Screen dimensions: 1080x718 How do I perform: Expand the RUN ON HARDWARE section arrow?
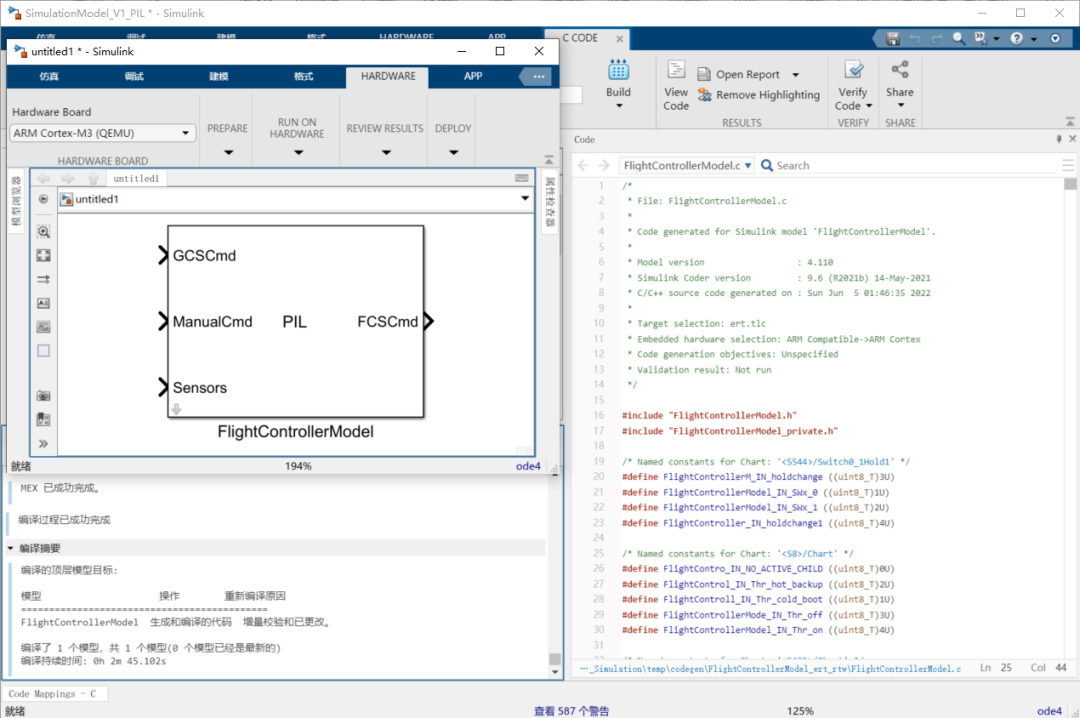click(x=298, y=152)
